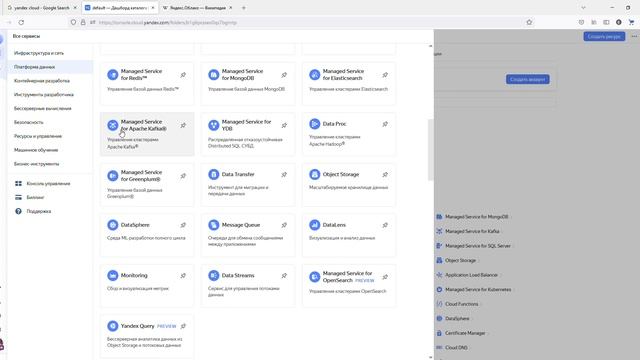The width and height of the screenshot is (640, 360).
Task: Open a new browser tab
Action: 244,8
